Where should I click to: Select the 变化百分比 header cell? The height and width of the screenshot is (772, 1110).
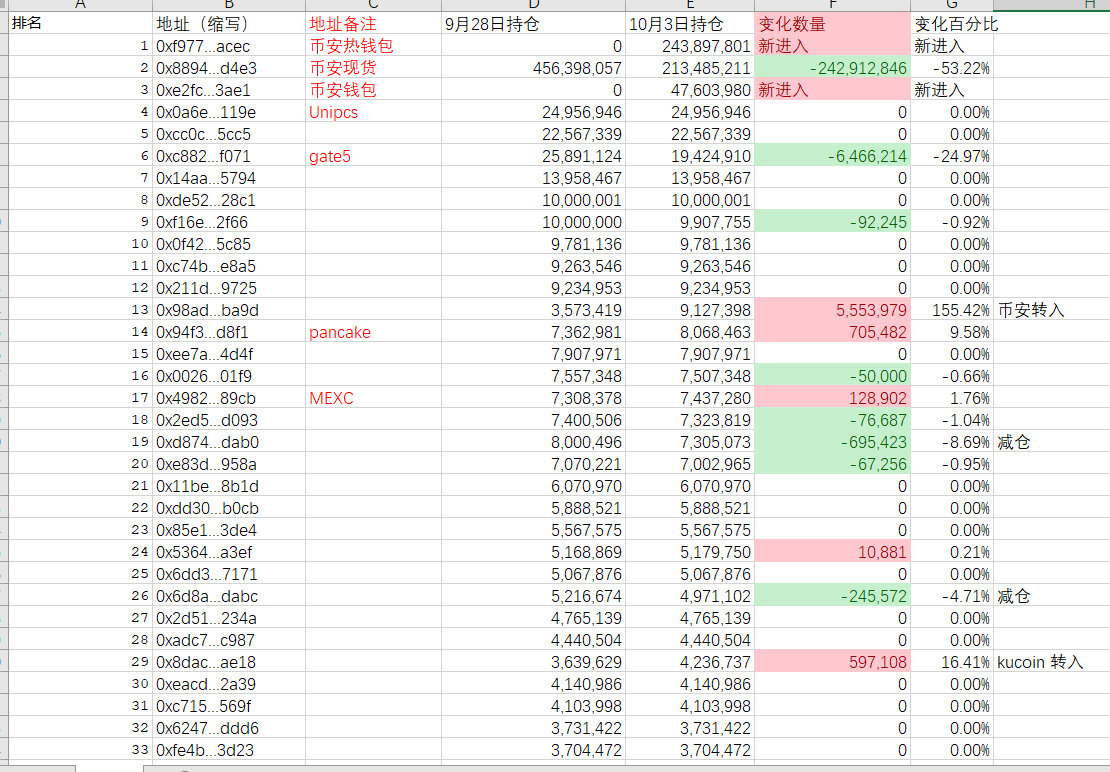pyautogui.click(x=951, y=23)
